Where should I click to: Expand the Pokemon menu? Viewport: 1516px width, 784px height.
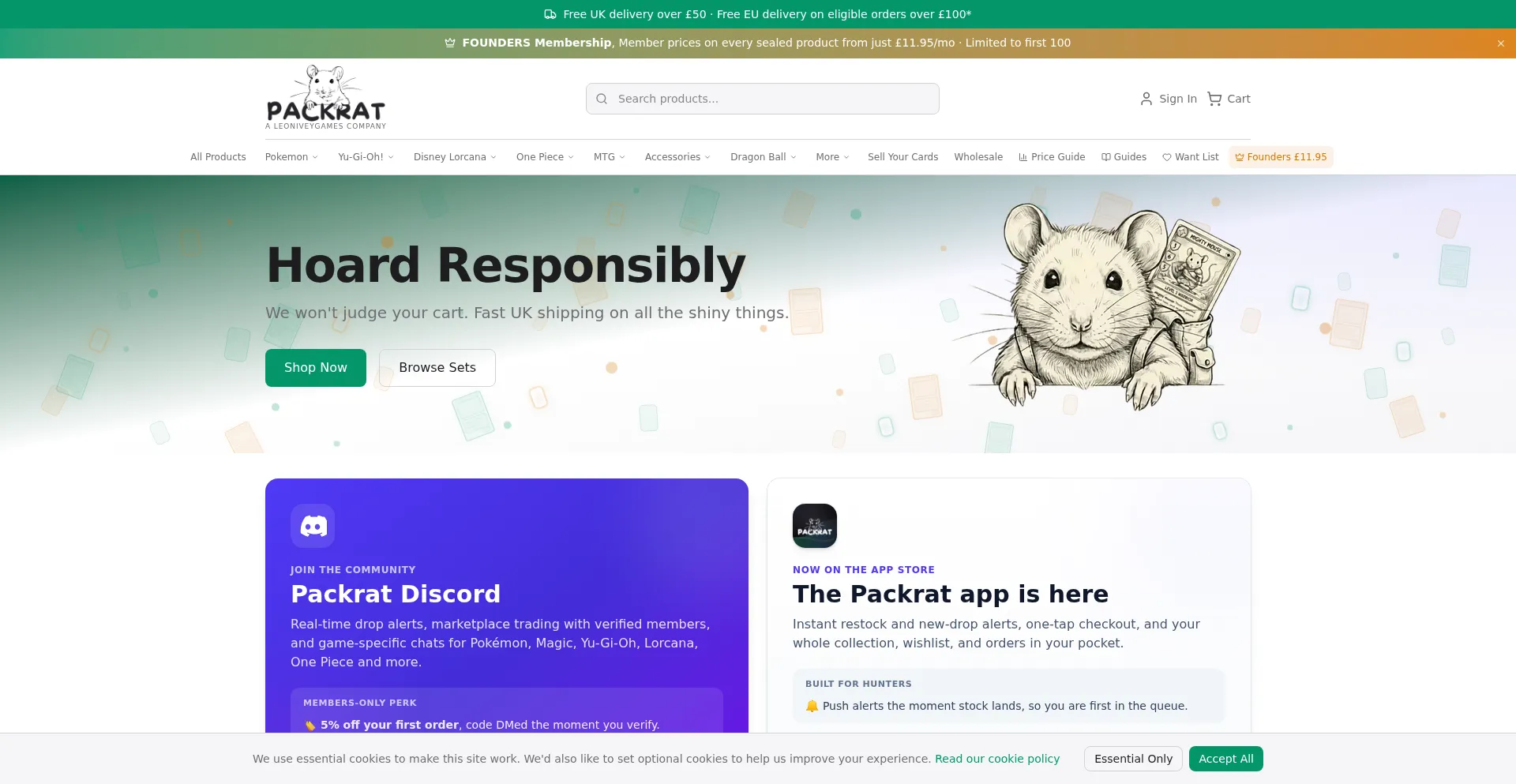(291, 157)
